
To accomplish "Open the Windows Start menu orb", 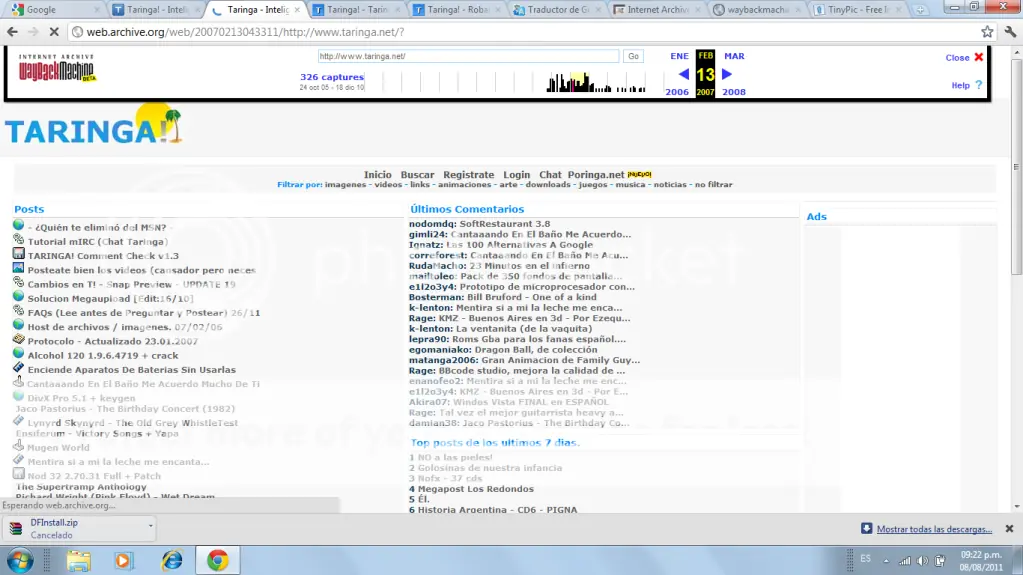I will (20, 561).
